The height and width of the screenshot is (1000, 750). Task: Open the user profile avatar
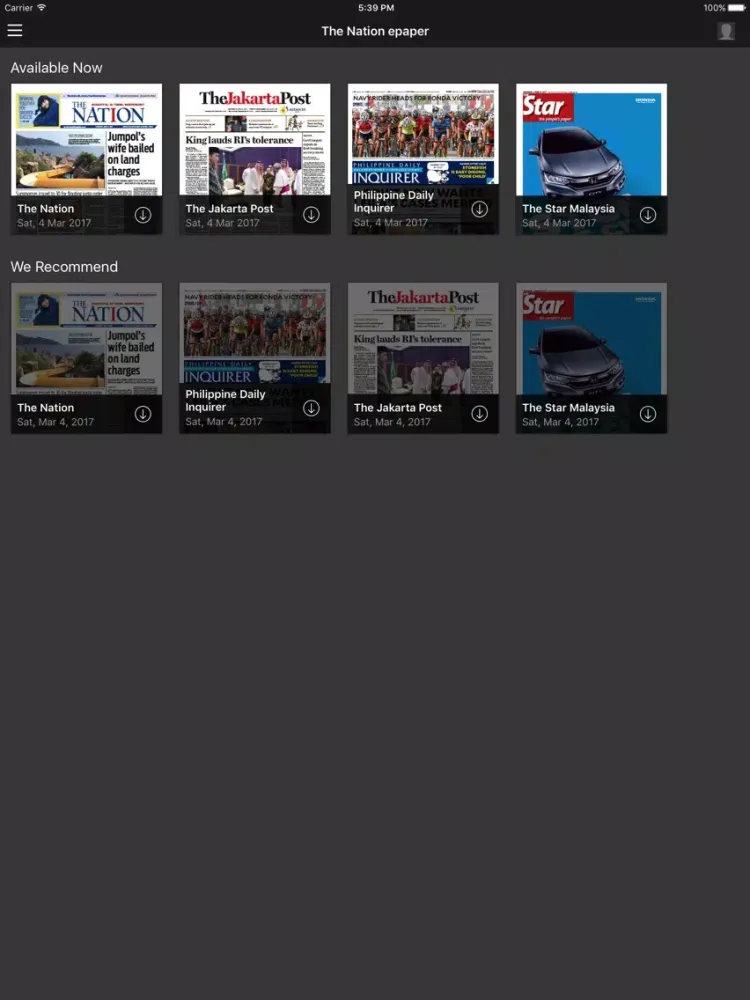(x=726, y=31)
